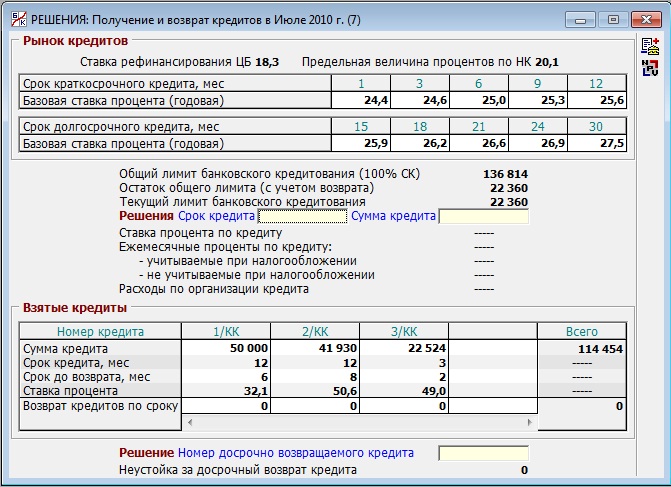This screenshot has width=671, height=487.
Task: Select the 15-month long-term credit term
Action: click(361, 127)
